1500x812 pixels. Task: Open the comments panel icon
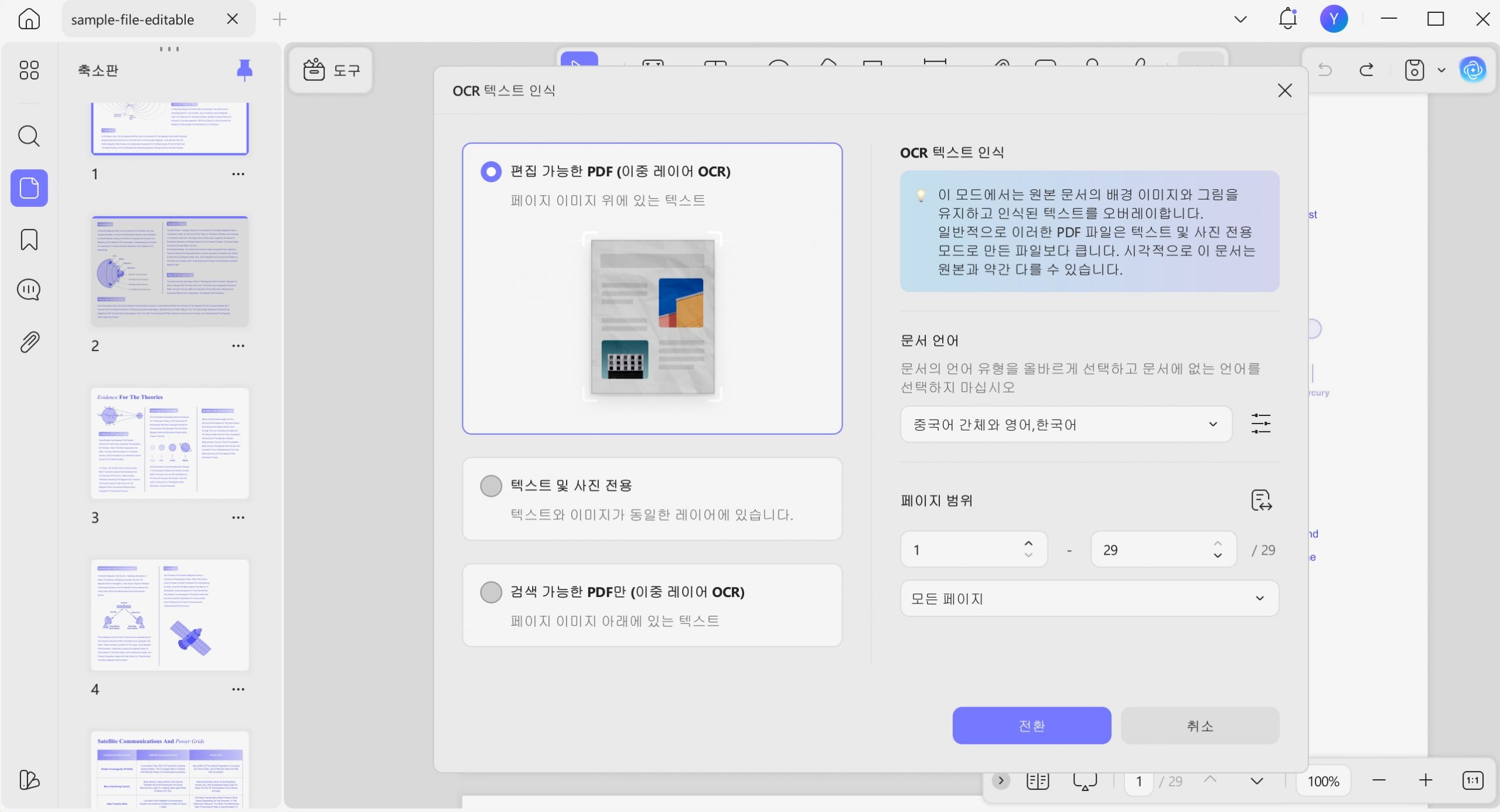pos(29,290)
